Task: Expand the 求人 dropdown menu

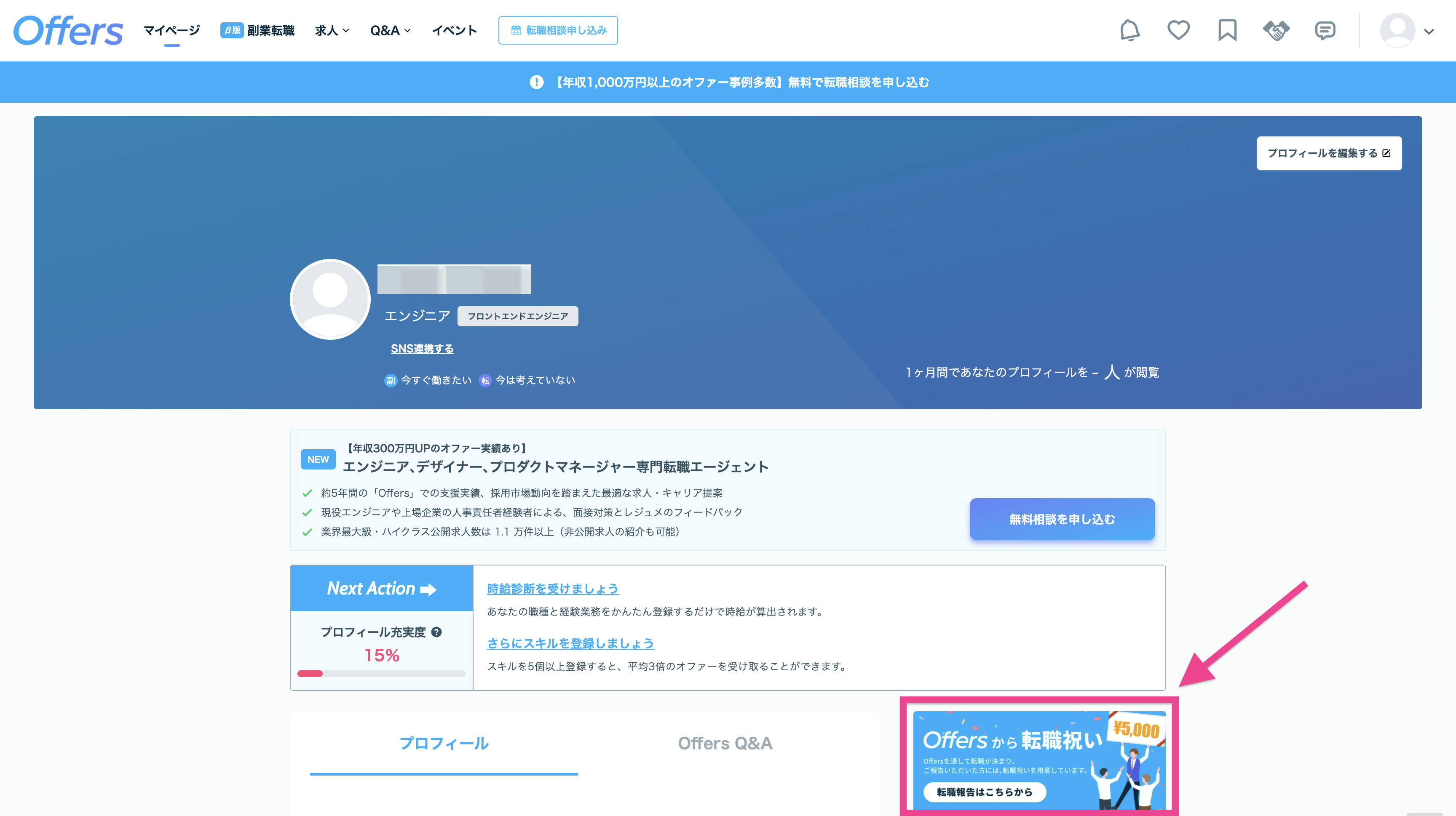Action: tap(332, 30)
